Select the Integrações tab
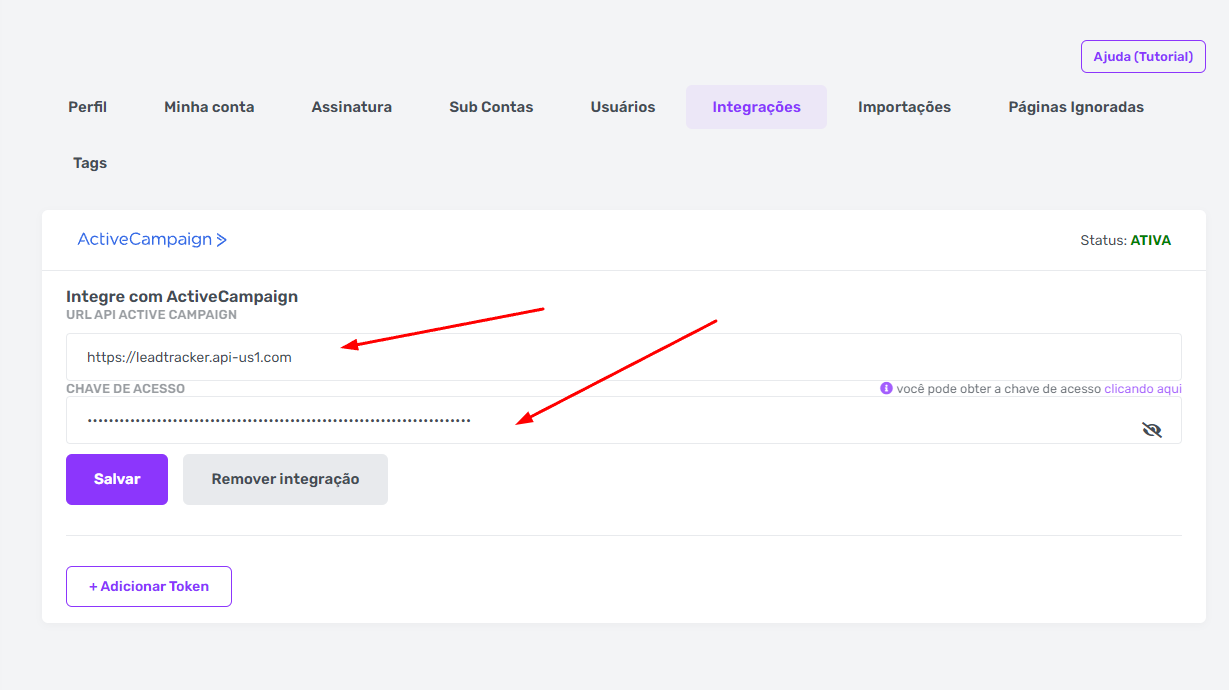 (756, 107)
